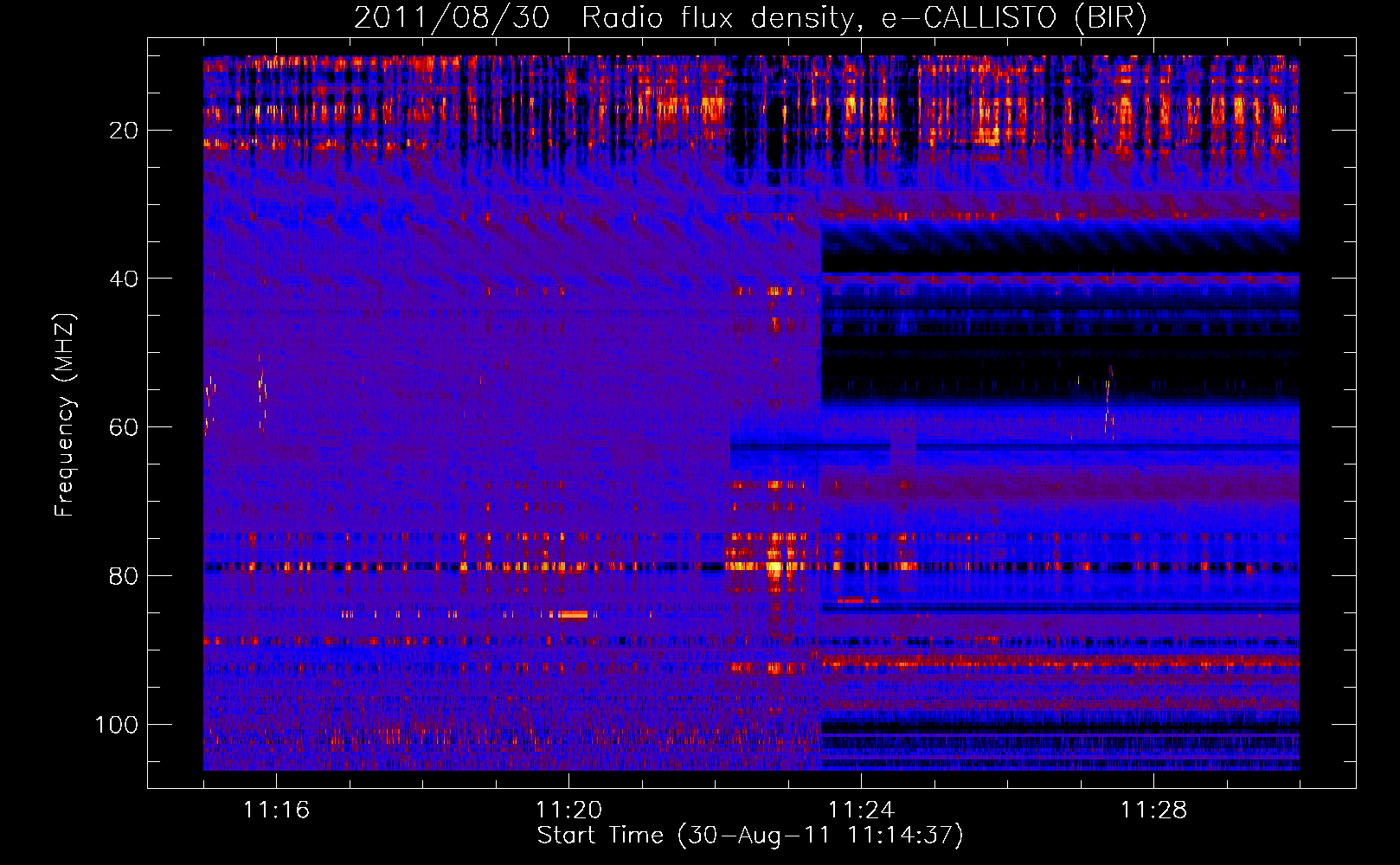The height and width of the screenshot is (865, 1400).
Task: Click the "Frequency (MHZ)" axis label
Action: point(64,414)
